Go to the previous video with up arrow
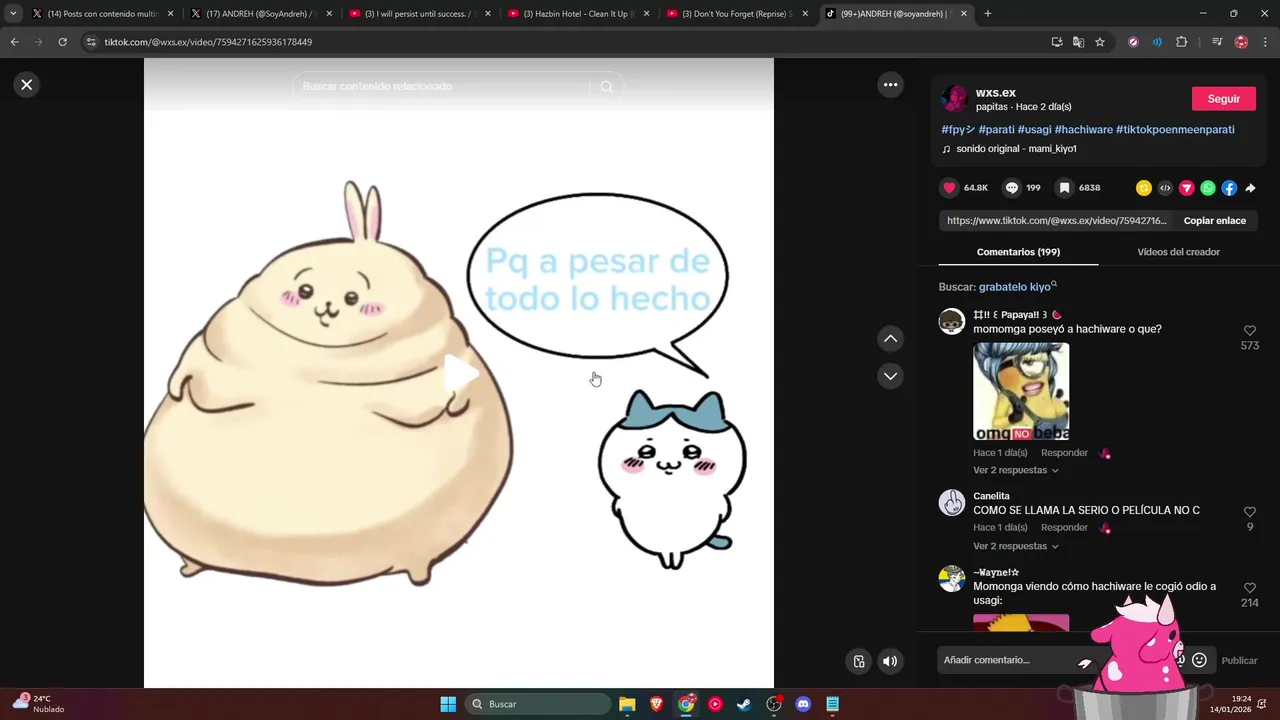The height and width of the screenshot is (720, 1280). [x=890, y=339]
